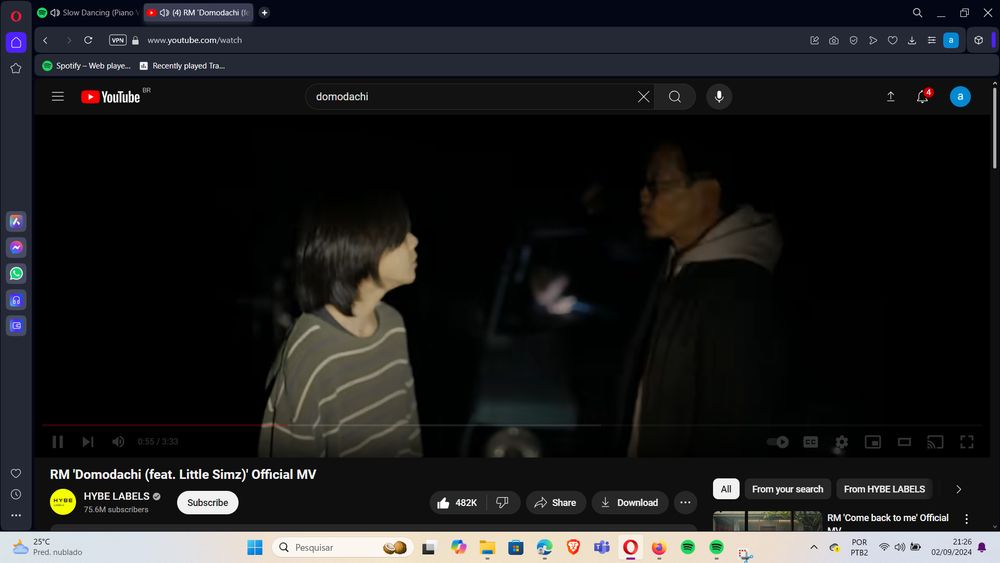Select the RM 'Domodachi' browser tab
1000x563 pixels.
tap(198, 13)
